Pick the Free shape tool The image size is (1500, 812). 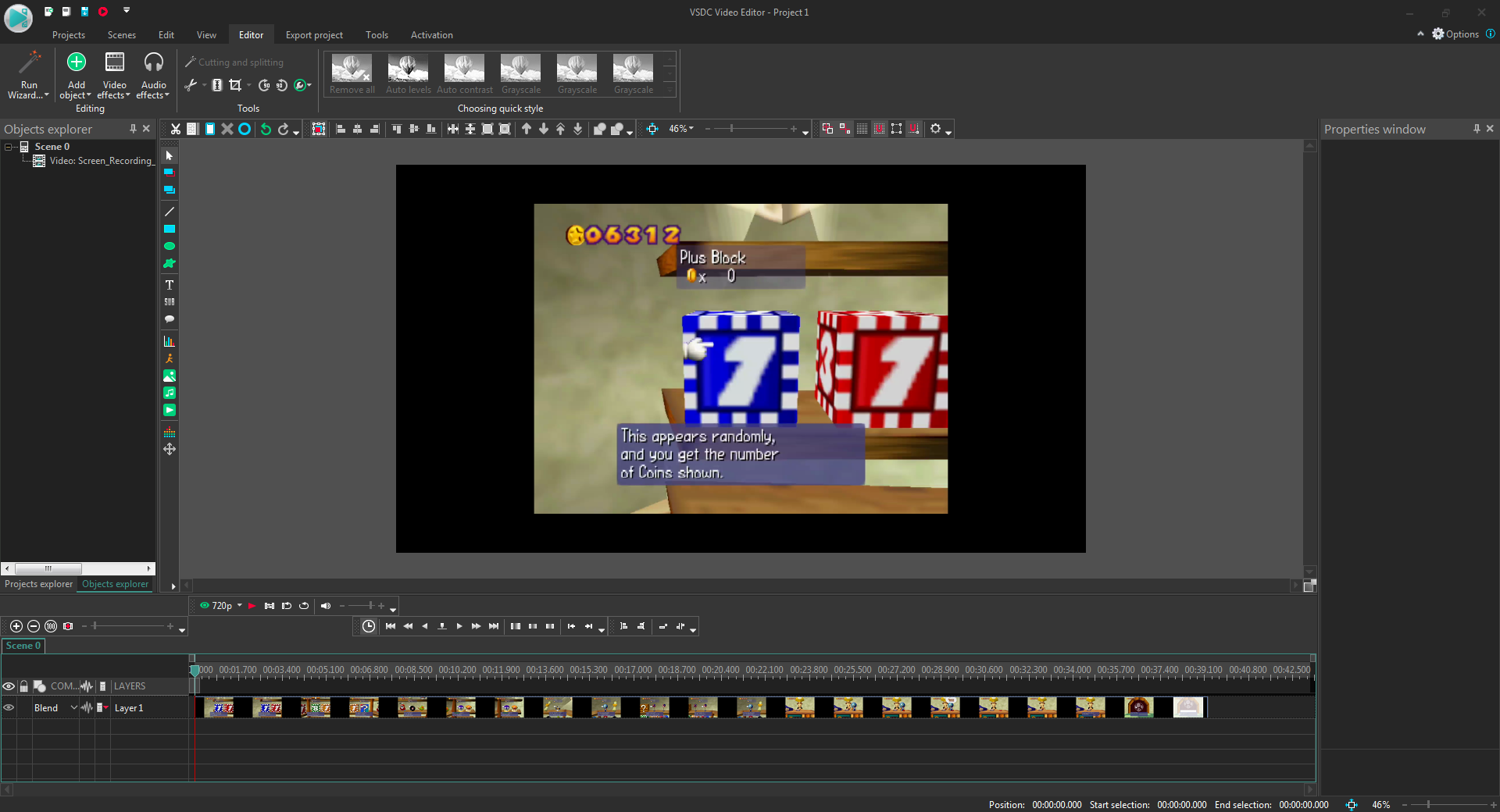click(x=169, y=264)
